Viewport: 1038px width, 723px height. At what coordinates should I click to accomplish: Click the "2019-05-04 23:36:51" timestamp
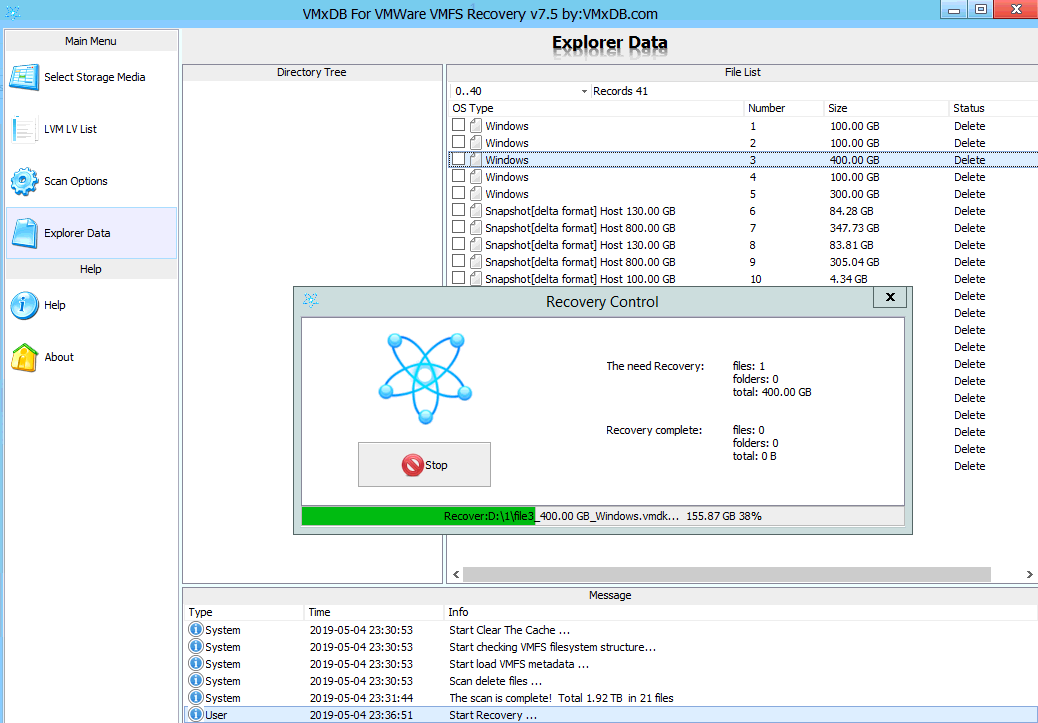(361, 715)
